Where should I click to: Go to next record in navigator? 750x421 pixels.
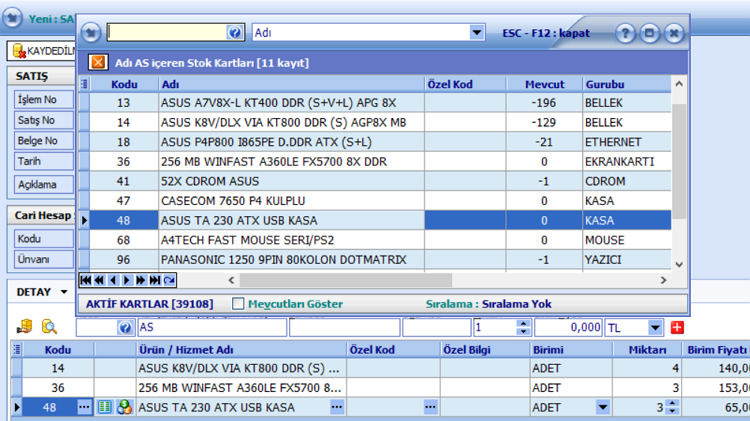click(x=127, y=280)
